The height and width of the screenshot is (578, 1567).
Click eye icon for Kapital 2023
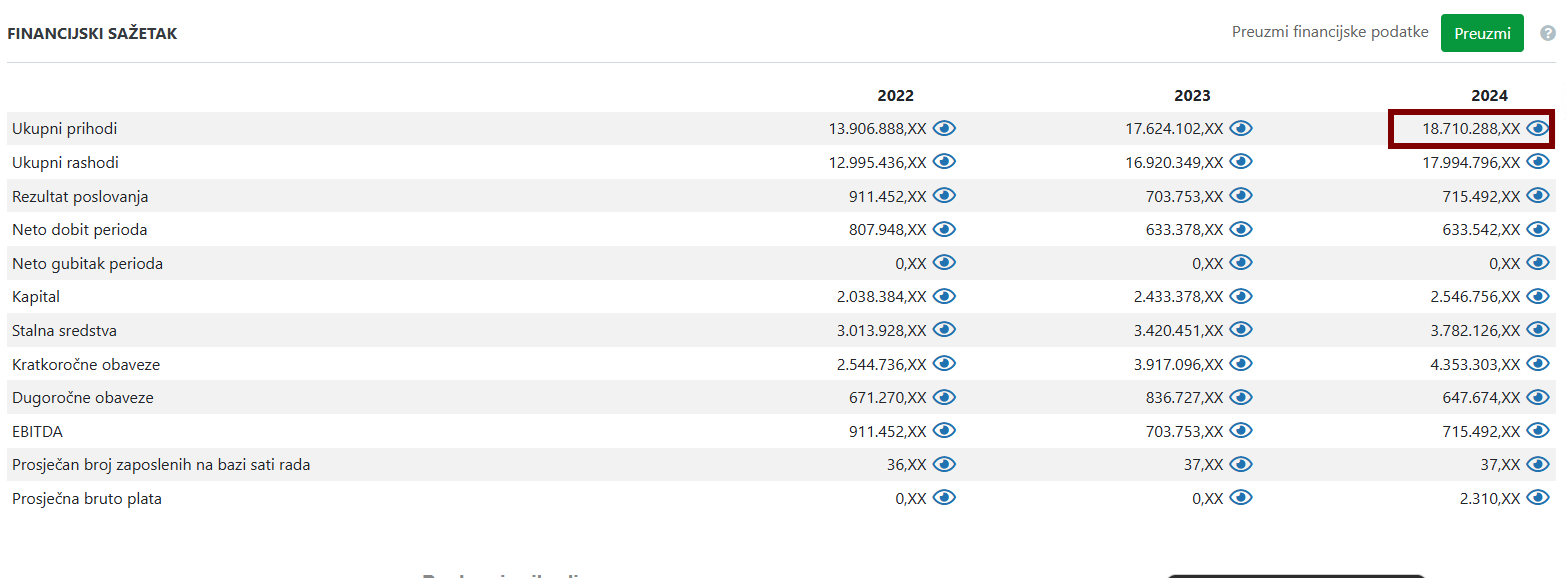tap(1241, 296)
